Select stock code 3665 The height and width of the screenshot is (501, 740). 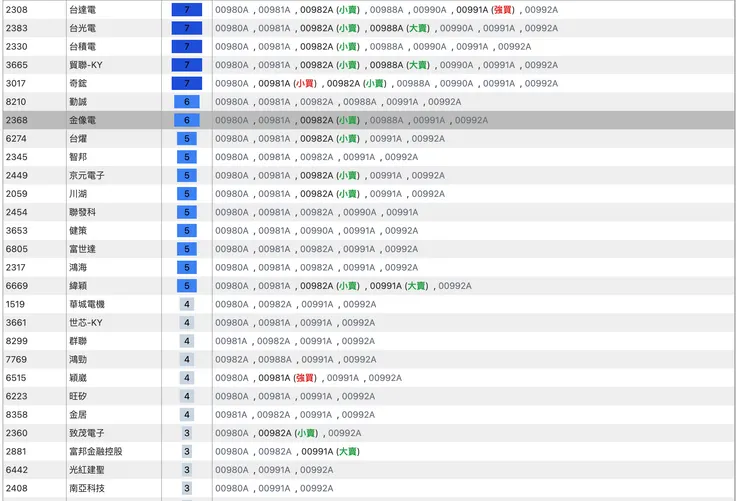(17, 65)
